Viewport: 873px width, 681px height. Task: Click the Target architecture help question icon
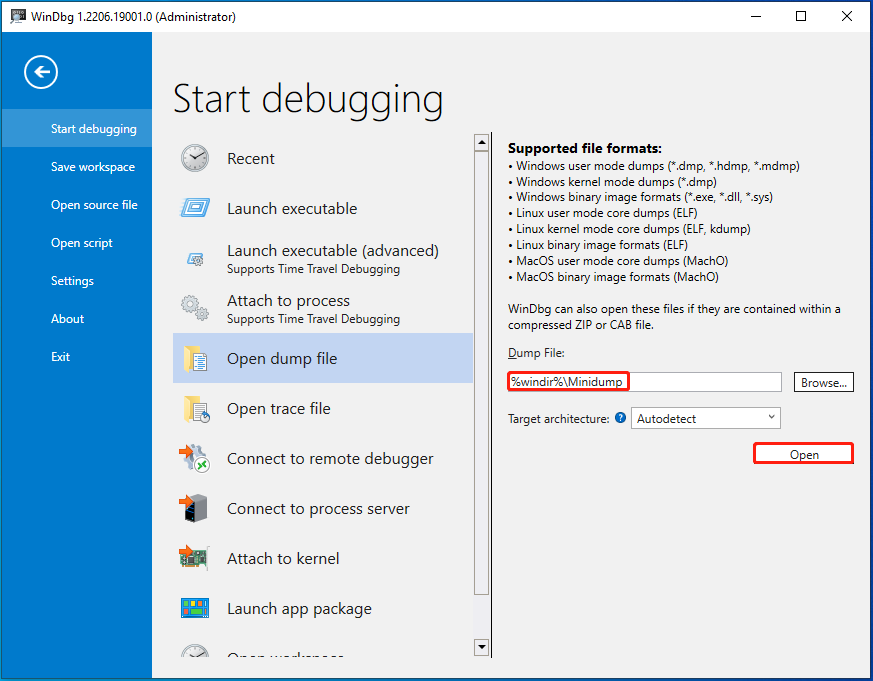click(620, 418)
